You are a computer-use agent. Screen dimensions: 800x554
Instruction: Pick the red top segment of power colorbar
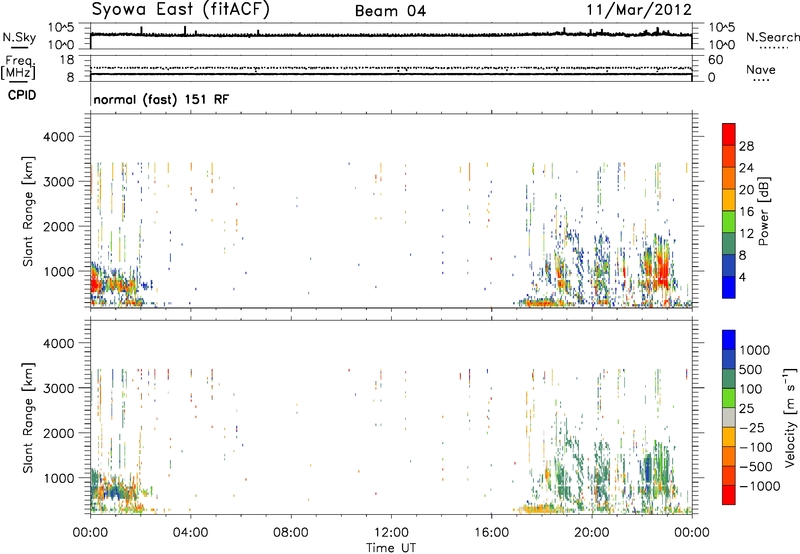pos(729,135)
